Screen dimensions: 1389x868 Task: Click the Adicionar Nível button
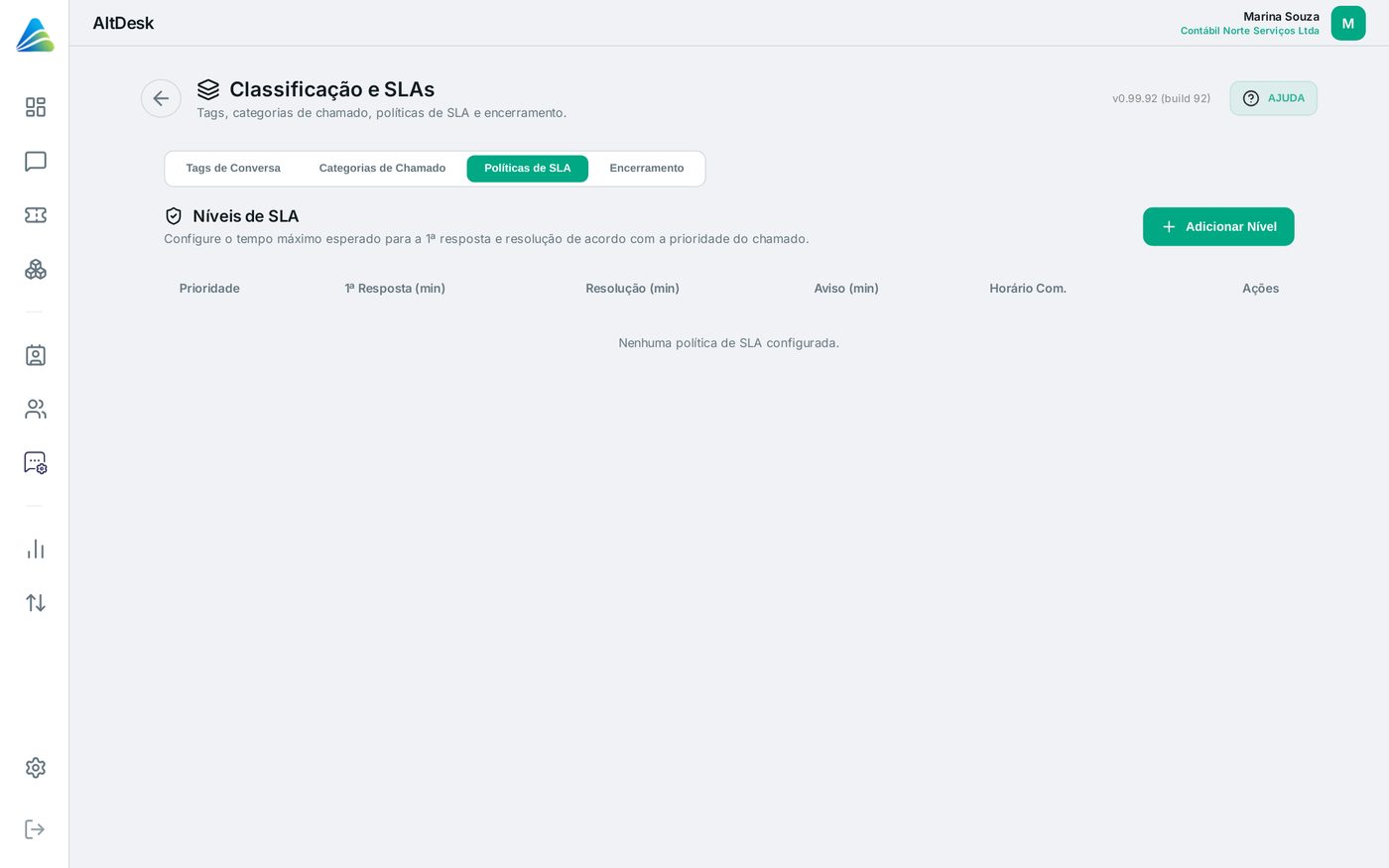pos(1218,226)
